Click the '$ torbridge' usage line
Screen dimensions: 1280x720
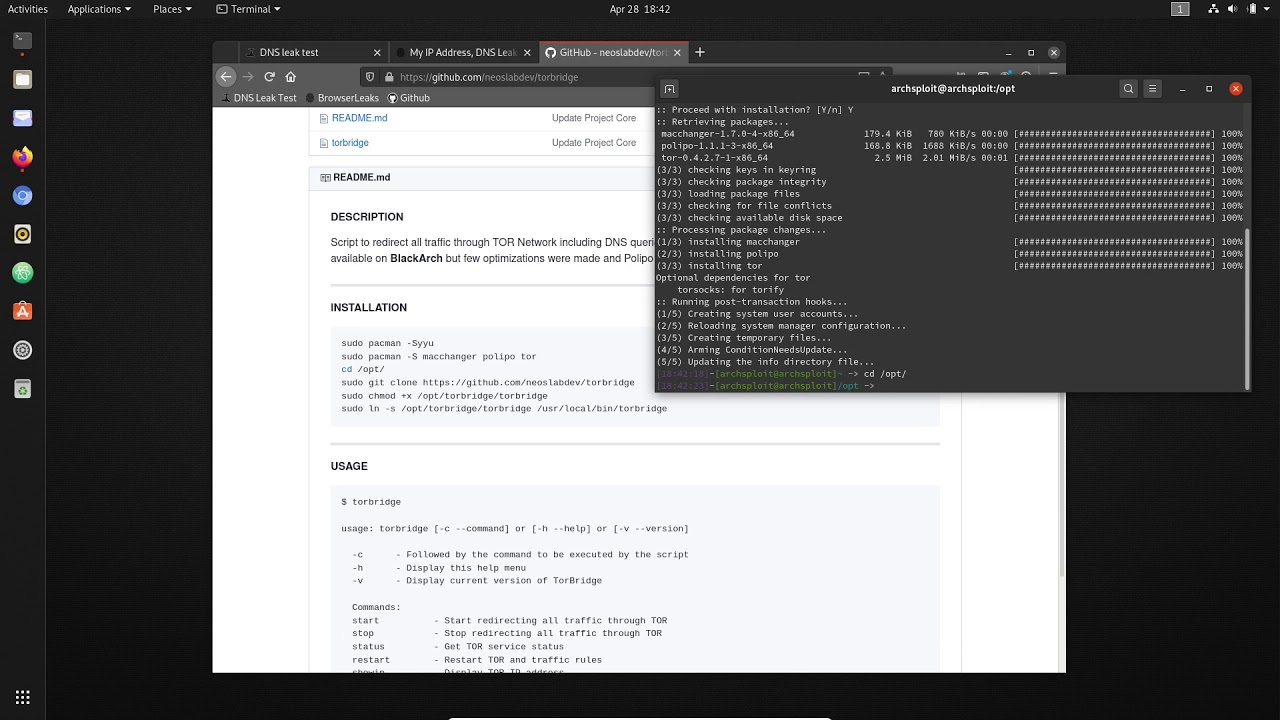371,502
